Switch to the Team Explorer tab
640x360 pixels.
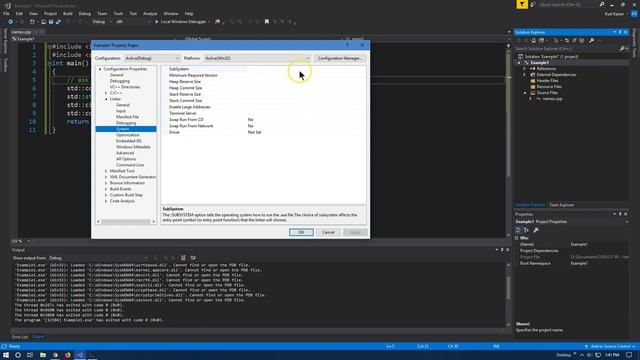pos(561,205)
